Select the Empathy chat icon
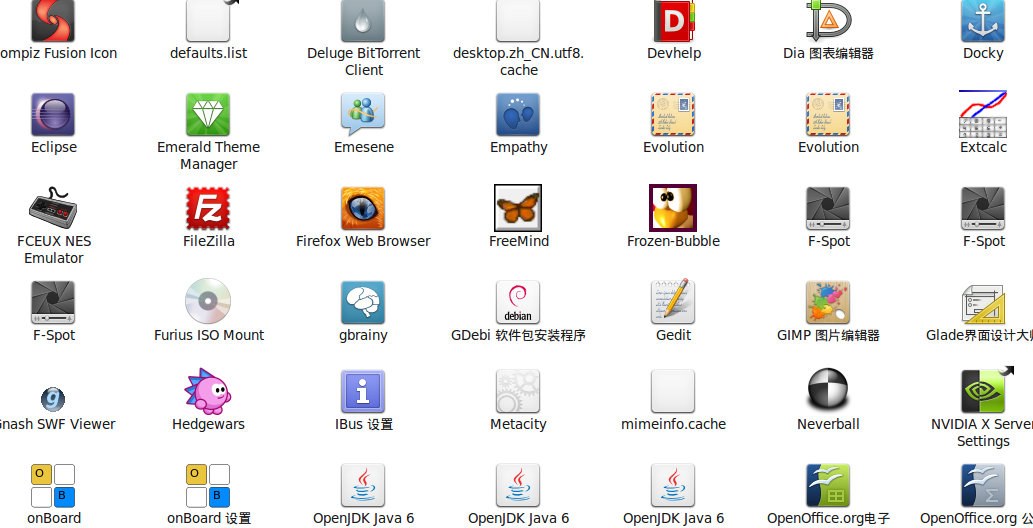Screen dimensions: 1033x528 point(518,115)
